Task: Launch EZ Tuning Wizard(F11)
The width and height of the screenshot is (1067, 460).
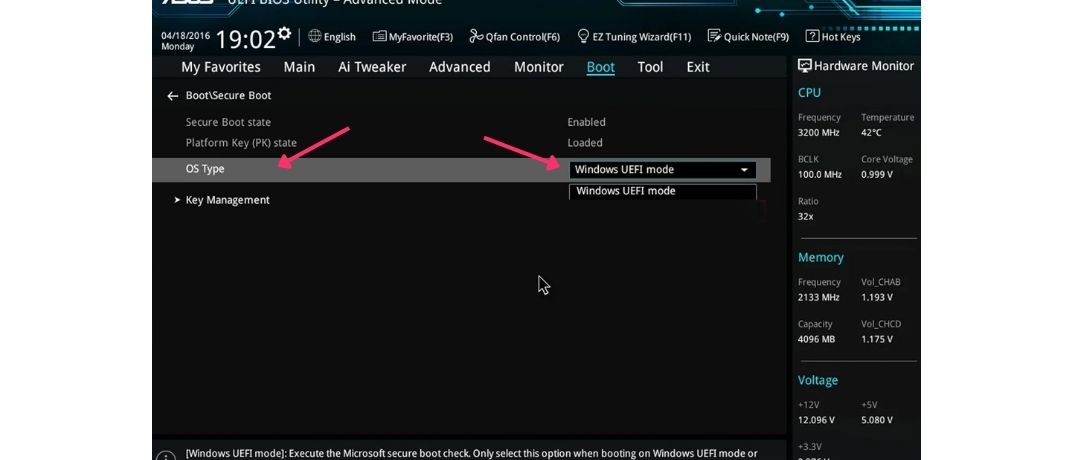Action: click(634, 37)
